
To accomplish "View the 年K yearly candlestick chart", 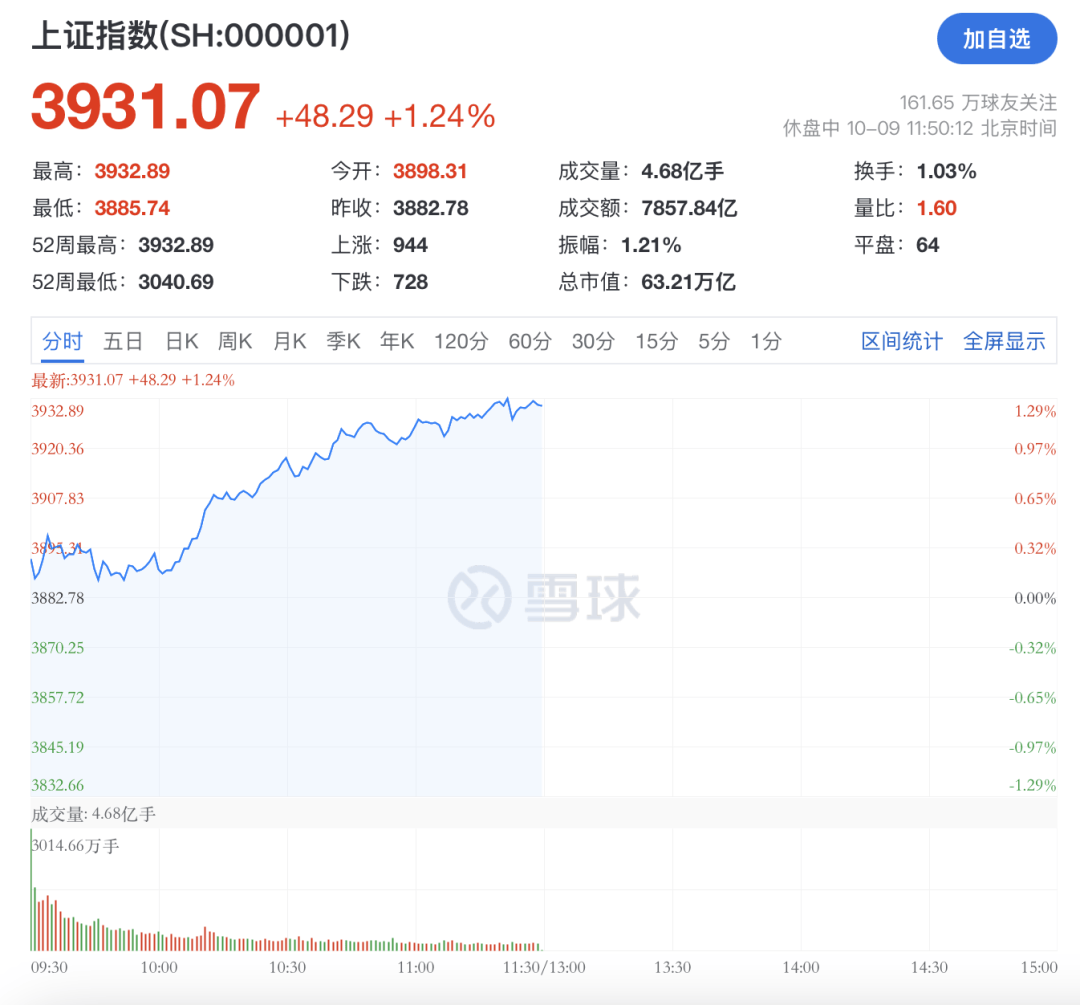I will [x=397, y=341].
